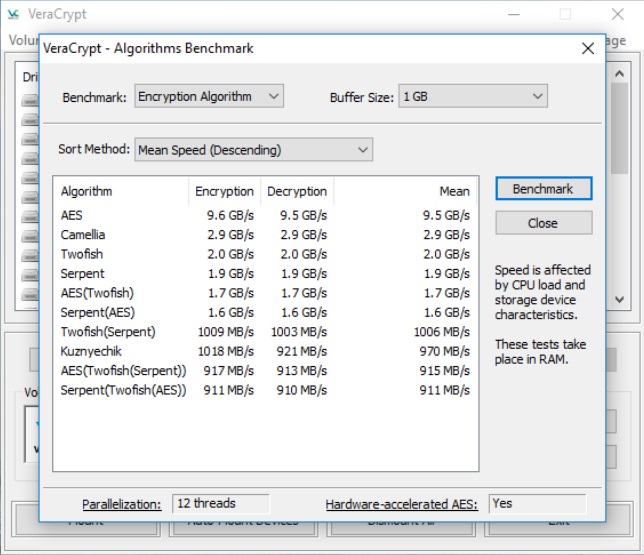Click the 970 MB/s mean value

[444, 351]
